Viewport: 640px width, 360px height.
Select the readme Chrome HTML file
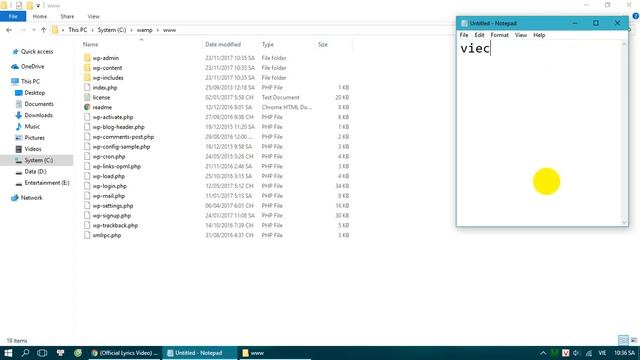(x=102, y=107)
